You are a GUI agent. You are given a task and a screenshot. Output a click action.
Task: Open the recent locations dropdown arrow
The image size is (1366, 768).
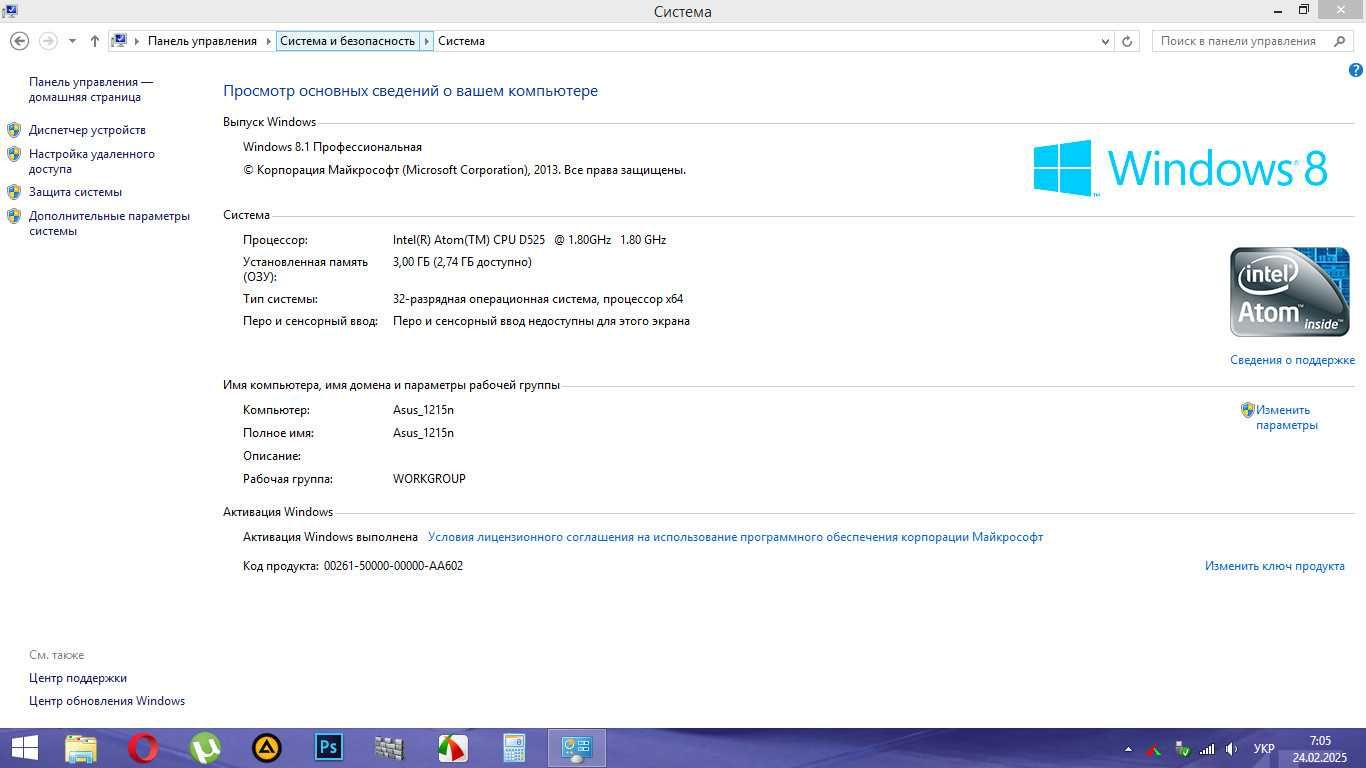(x=72, y=41)
